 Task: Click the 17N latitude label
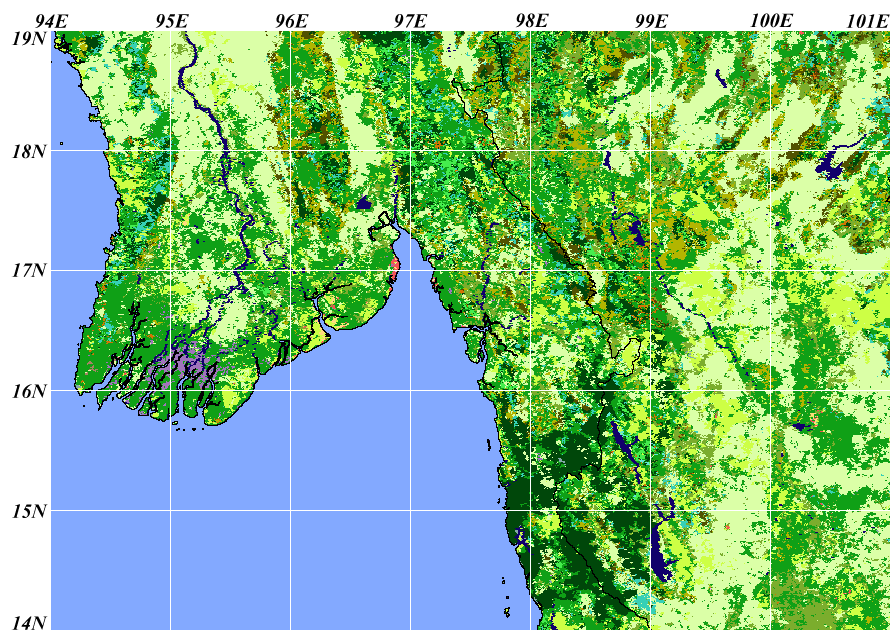28,271
